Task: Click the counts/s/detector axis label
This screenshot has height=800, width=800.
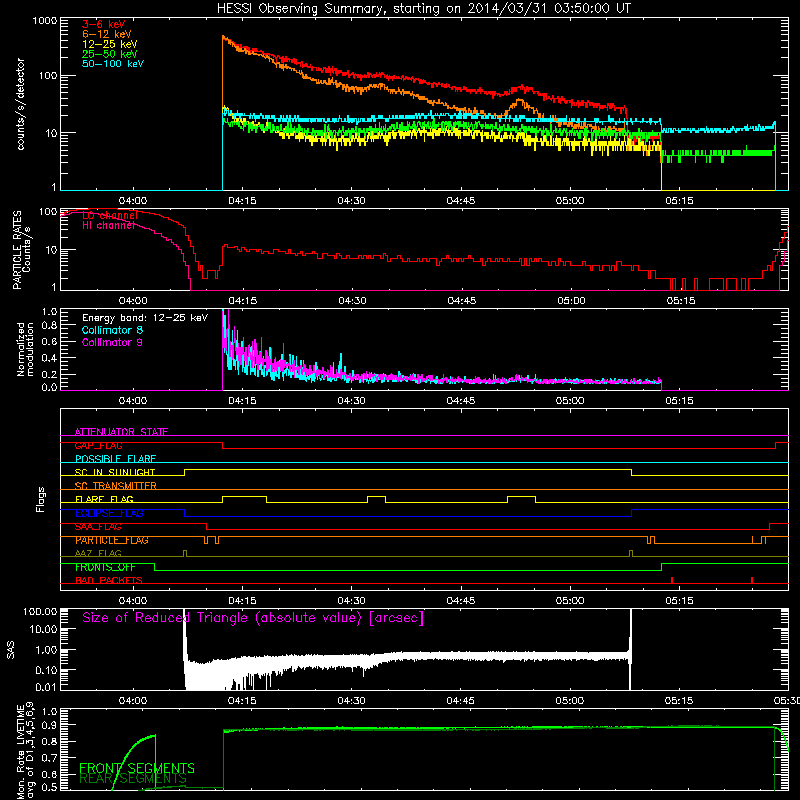Action: point(21,104)
